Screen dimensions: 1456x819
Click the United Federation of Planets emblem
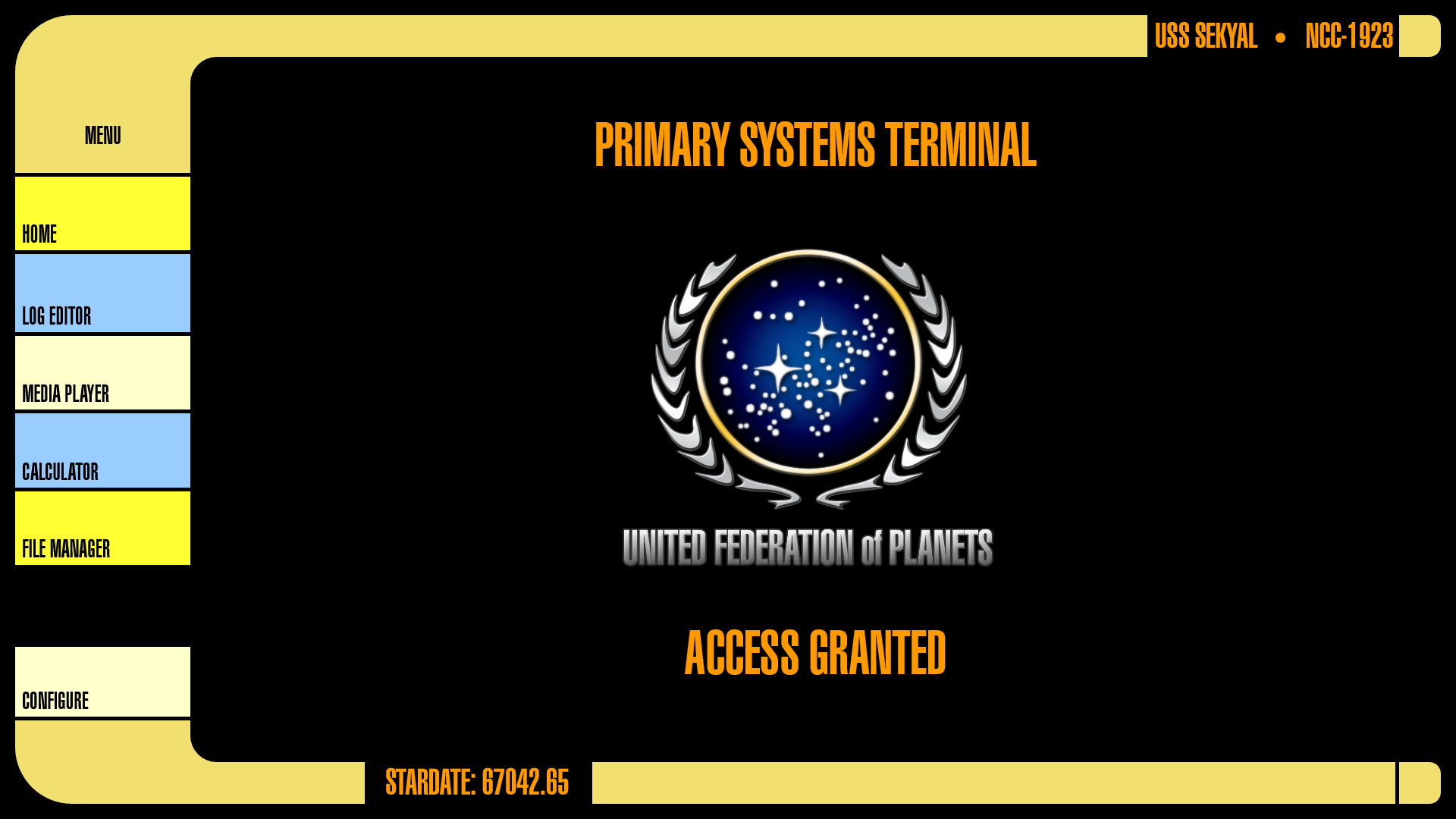(813, 390)
